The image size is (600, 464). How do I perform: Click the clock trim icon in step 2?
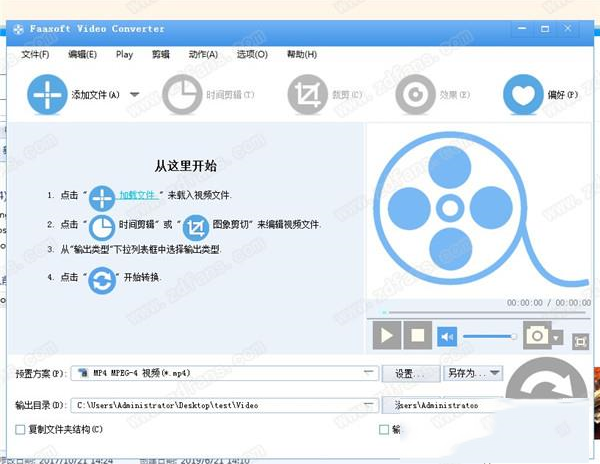pyautogui.click(x=102, y=228)
